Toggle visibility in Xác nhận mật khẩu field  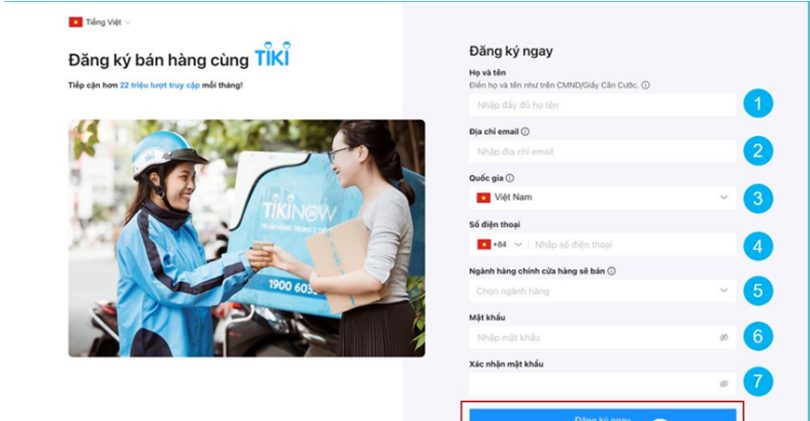(724, 384)
